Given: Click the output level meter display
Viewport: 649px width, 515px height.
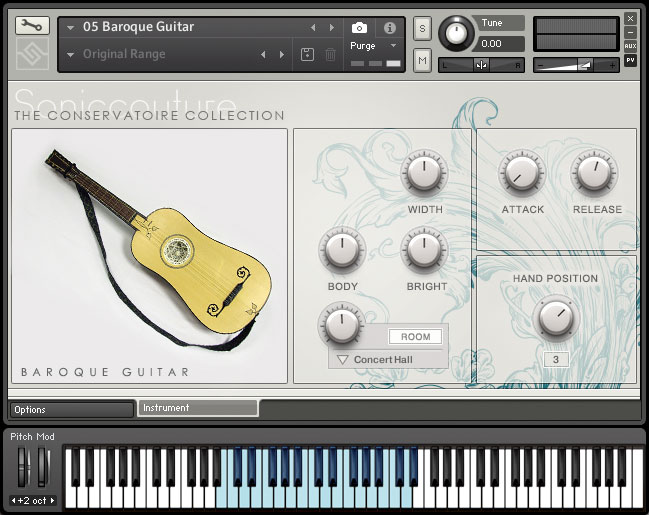Looking at the screenshot, I should (x=577, y=34).
